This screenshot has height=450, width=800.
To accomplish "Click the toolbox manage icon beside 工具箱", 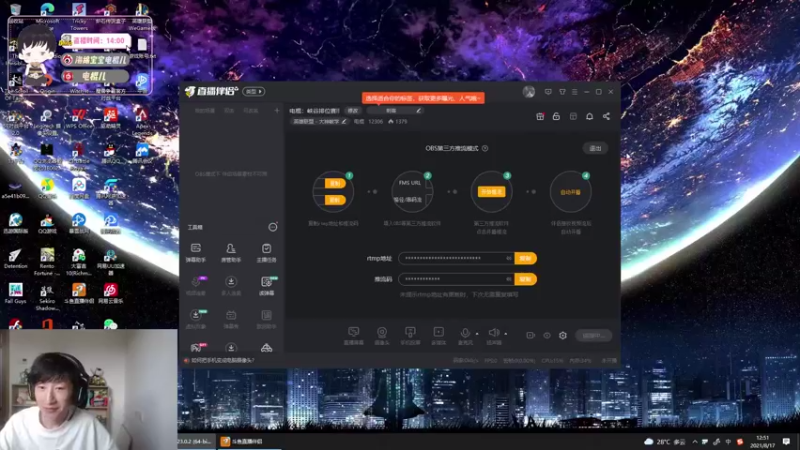I will pyautogui.click(x=273, y=227).
